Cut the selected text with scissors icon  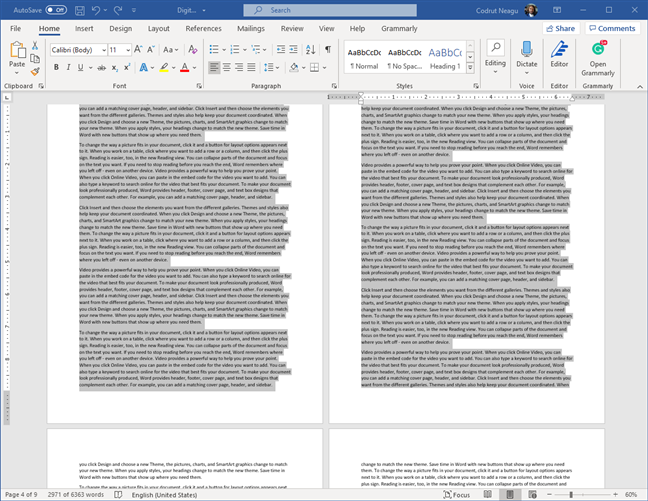[35, 46]
